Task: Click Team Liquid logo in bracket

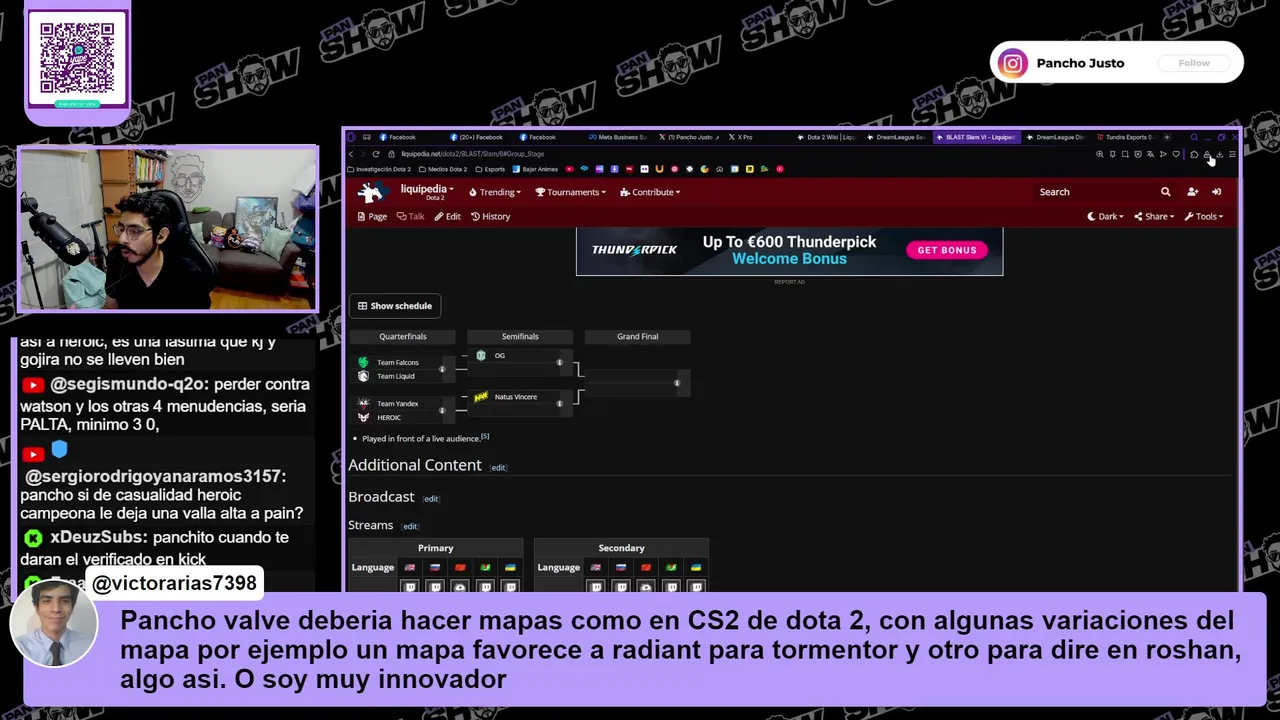Action: pos(363,376)
